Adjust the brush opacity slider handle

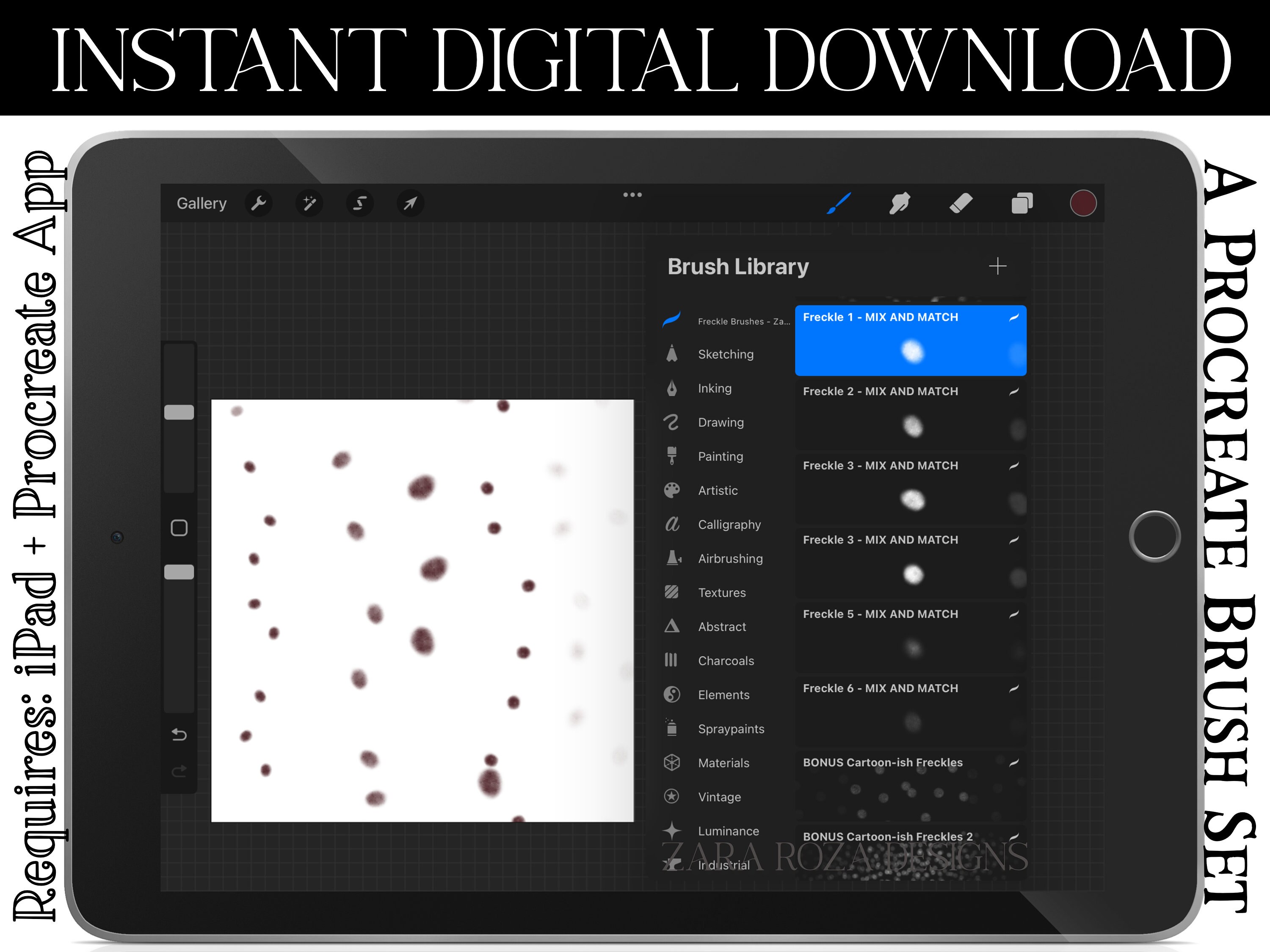coord(179,572)
